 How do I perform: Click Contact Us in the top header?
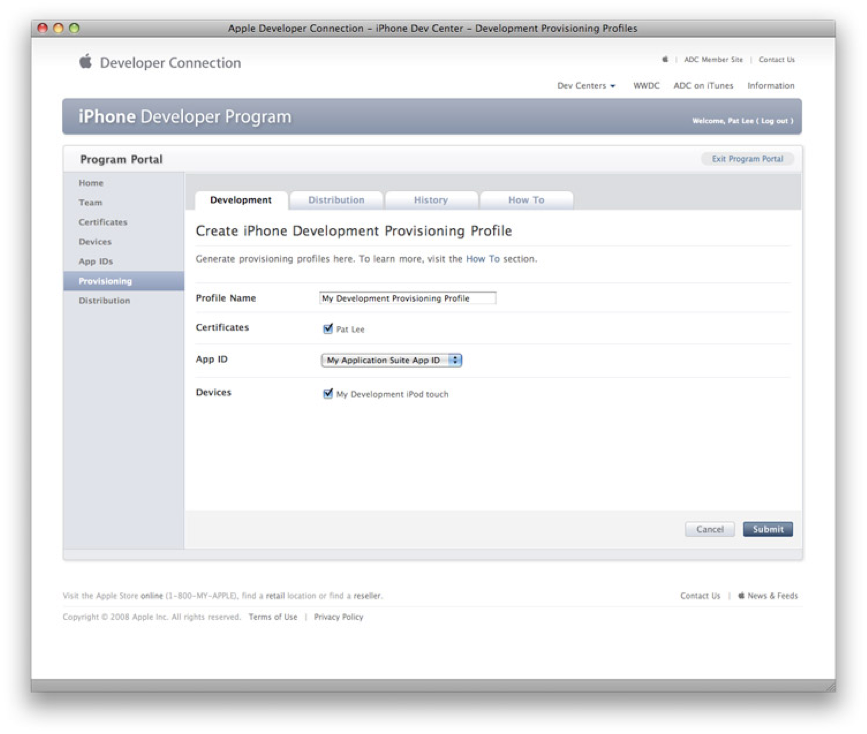(x=776, y=59)
